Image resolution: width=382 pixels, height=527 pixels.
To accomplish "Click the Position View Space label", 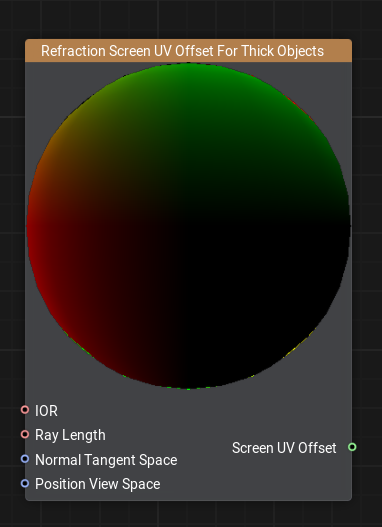I will pos(98,484).
